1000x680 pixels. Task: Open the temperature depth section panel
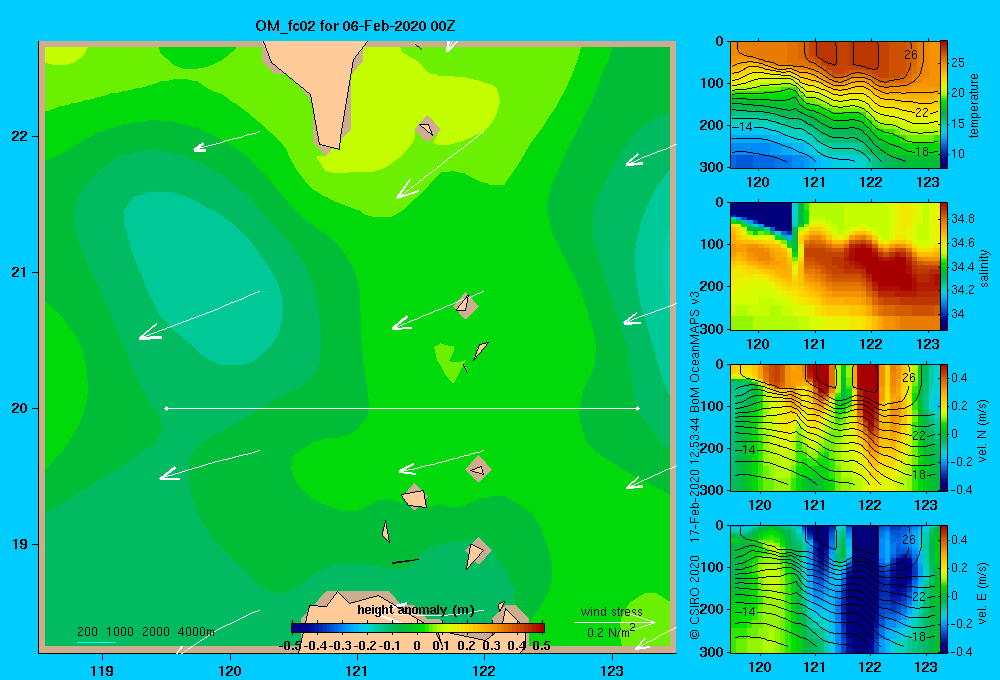pos(834,105)
